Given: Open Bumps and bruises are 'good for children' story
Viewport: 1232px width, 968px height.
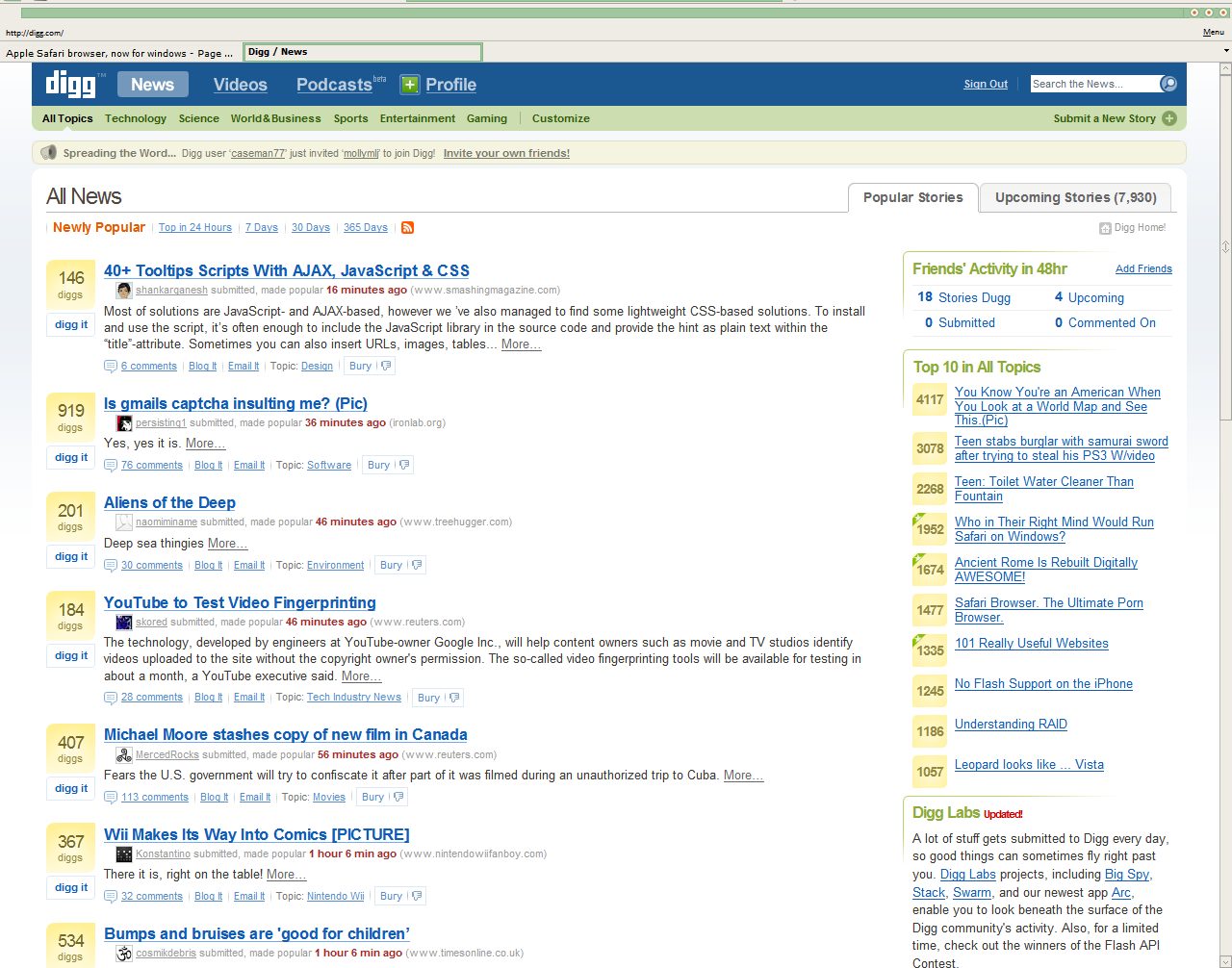Looking at the screenshot, I should tap(257, 934).
